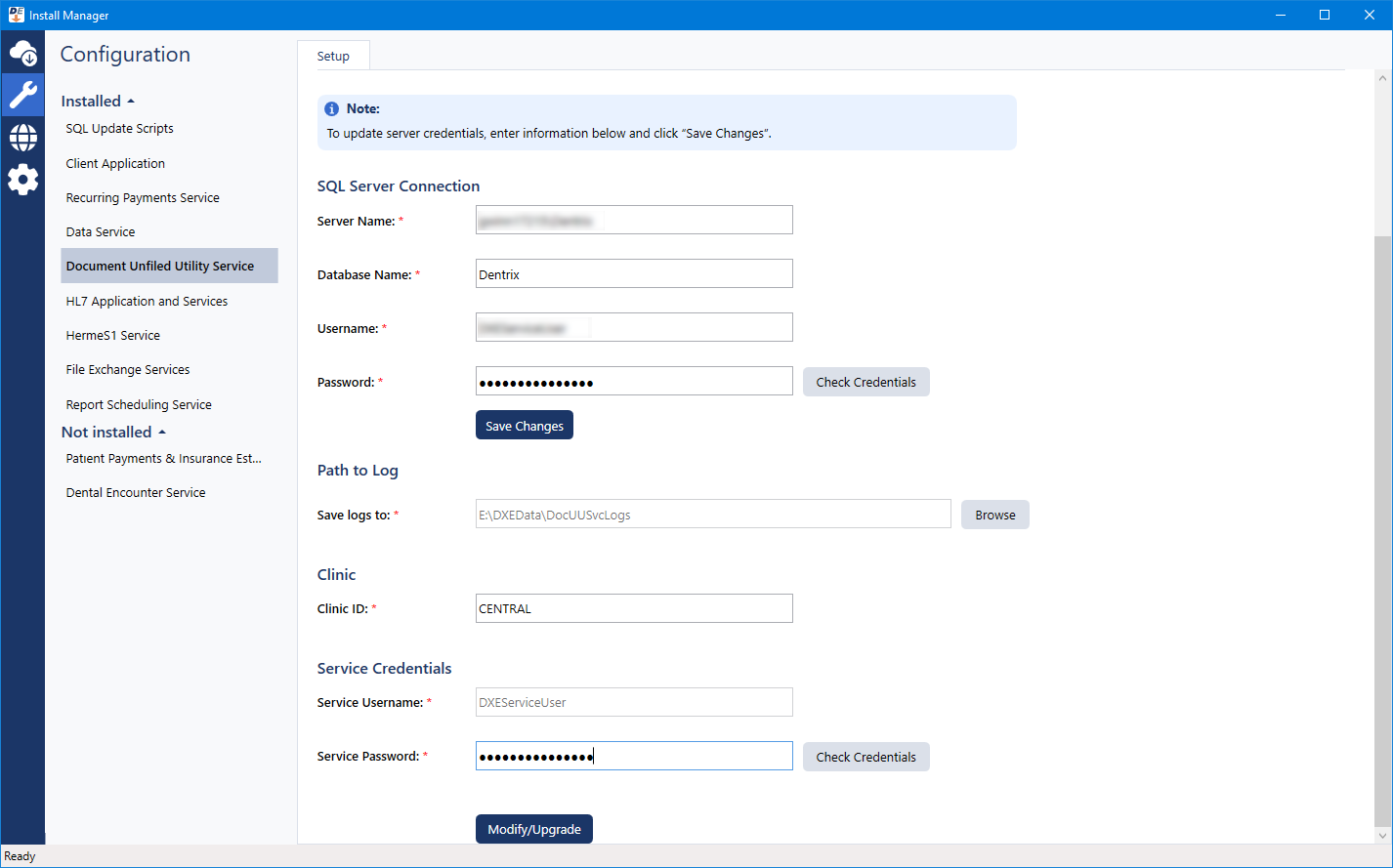Select the wrench Configuration icon
1393x868 pixels.
22,95
